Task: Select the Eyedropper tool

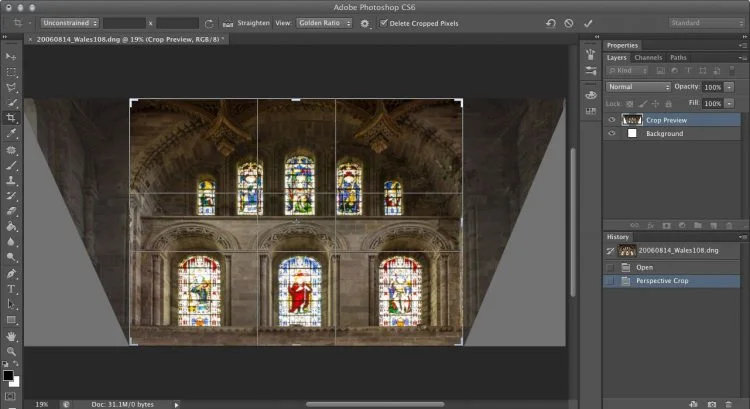Action: pos(11,133)
